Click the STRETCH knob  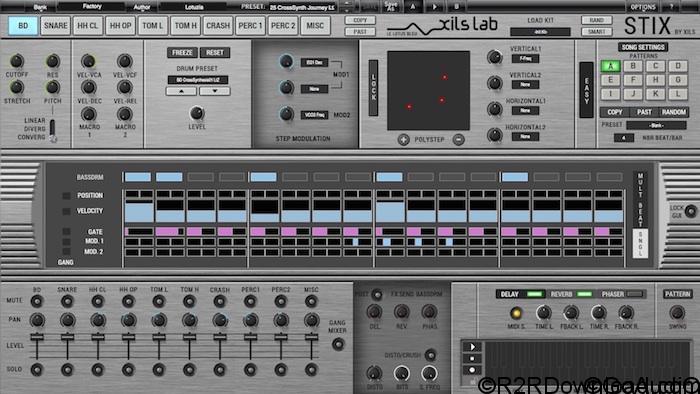(x=17, y=87)
